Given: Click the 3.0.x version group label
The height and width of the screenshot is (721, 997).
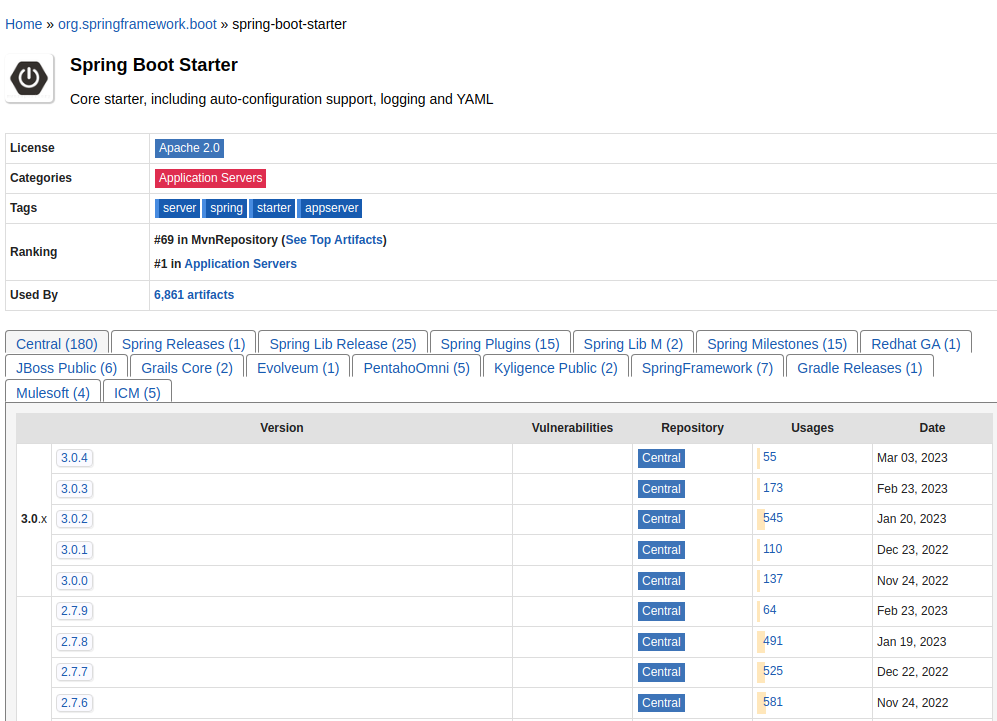Looking at the screenshot, I should (34, 519).
